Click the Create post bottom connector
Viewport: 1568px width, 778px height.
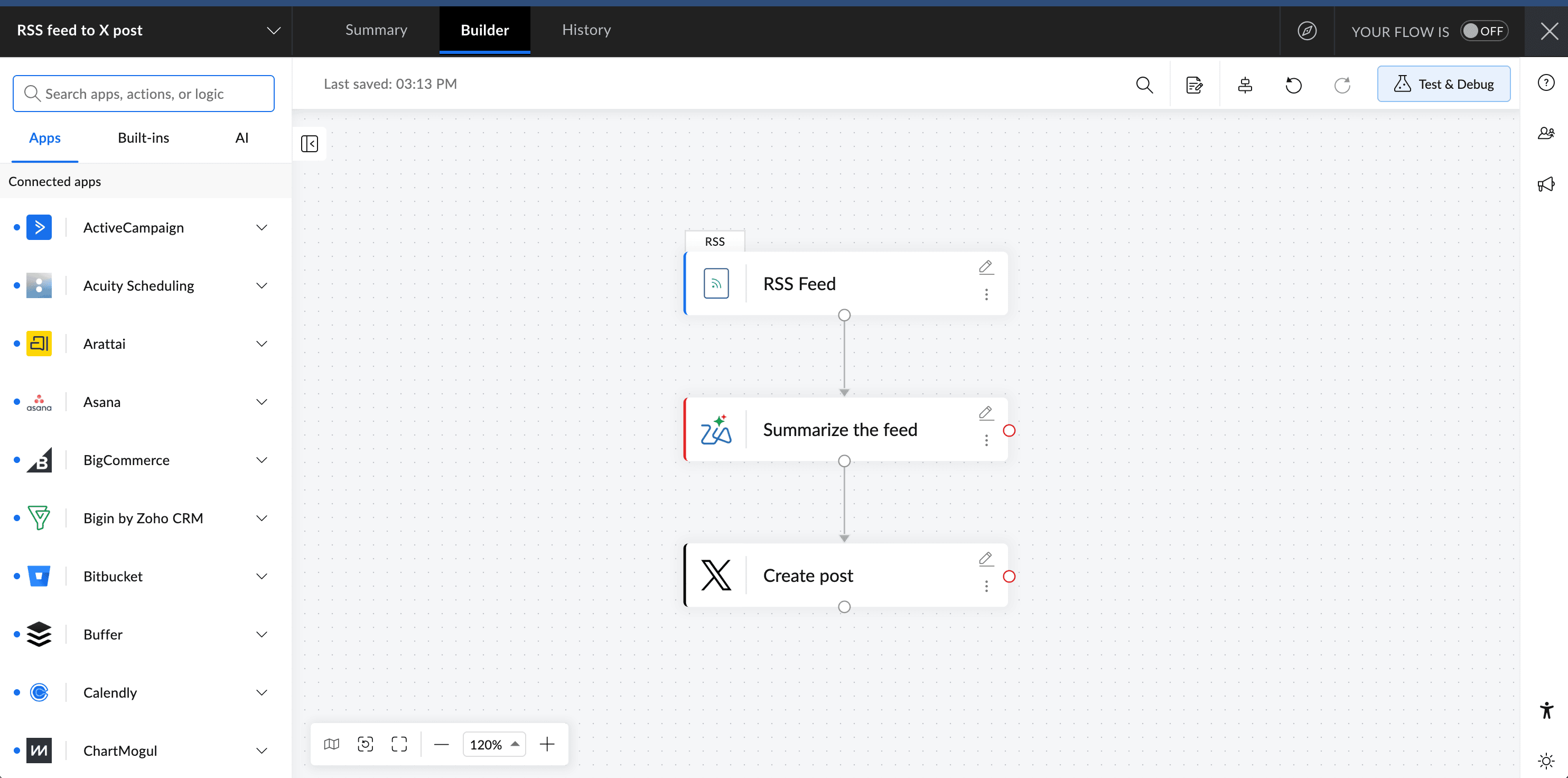[844, 607]
